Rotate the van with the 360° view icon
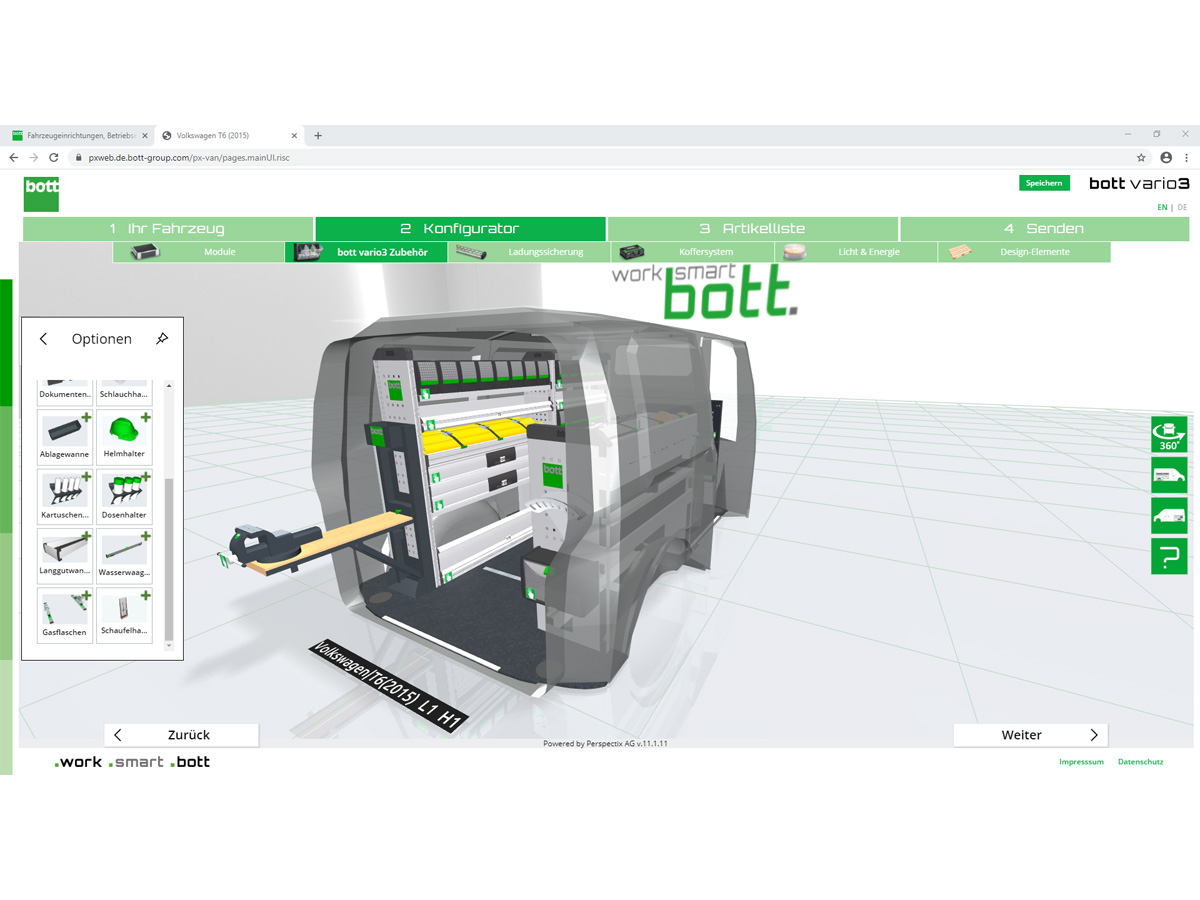 [x=1169, y=434]
